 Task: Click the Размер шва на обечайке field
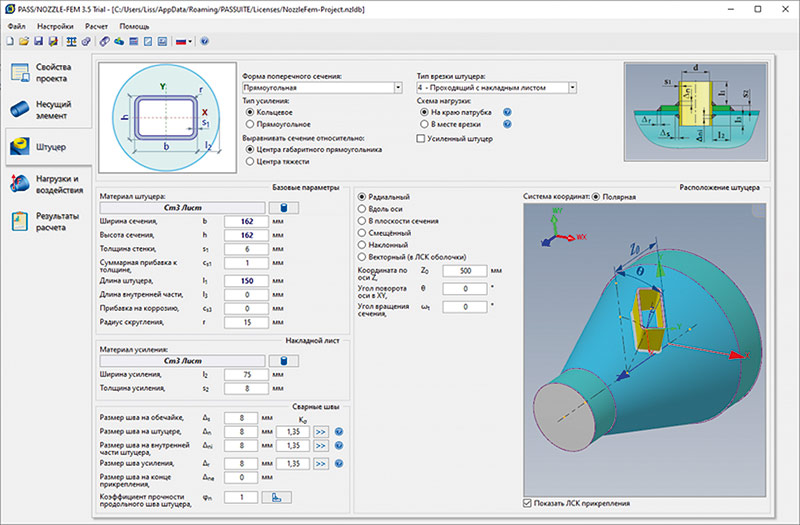coord(241,418)
